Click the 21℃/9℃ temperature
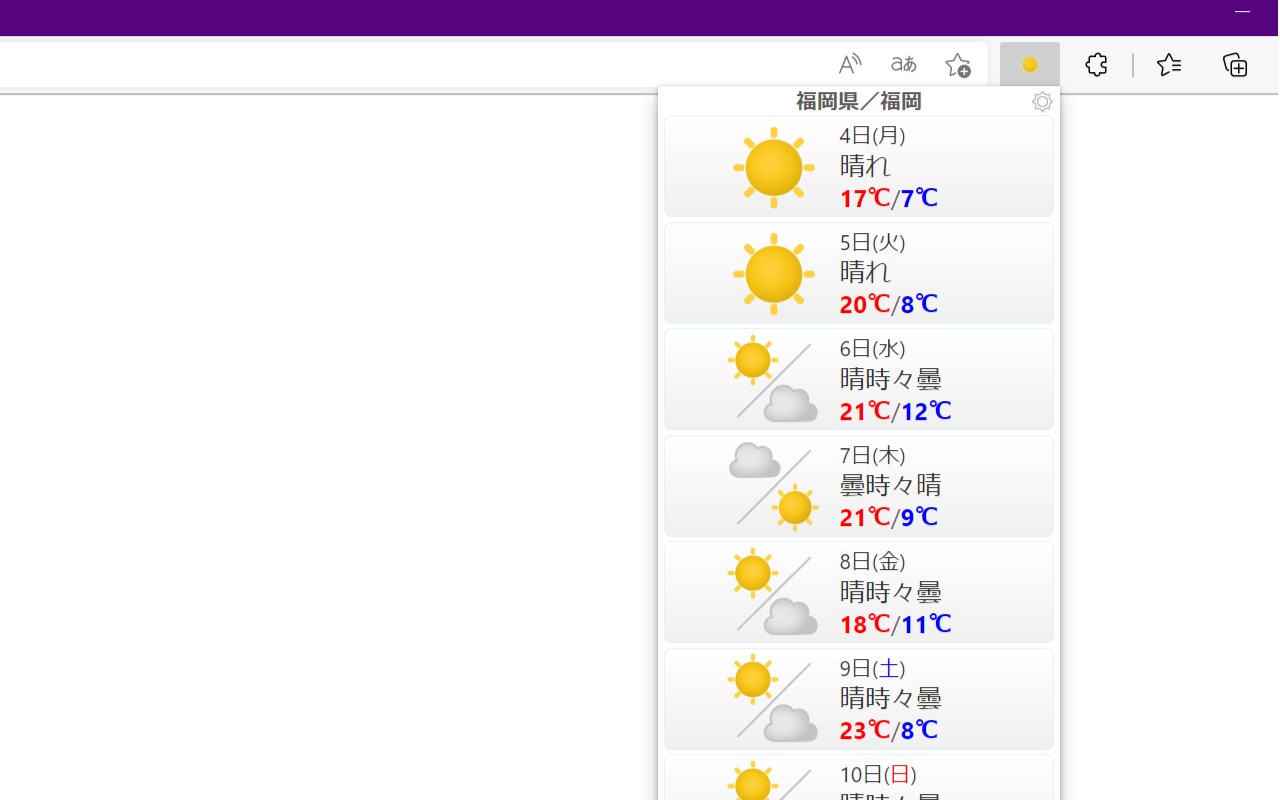This screenshot has width=1280, height=800. click(889, 517)
